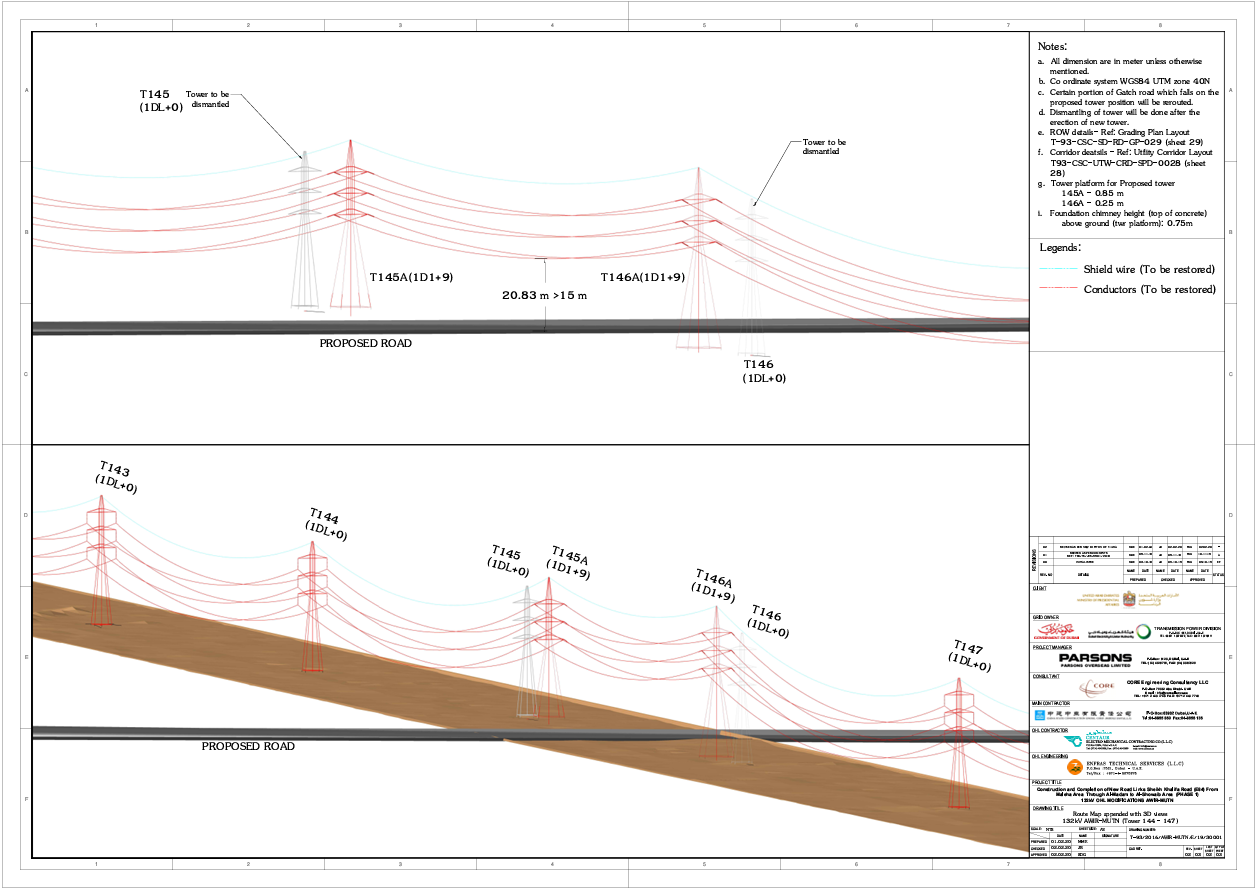
Task: Click the T144 (1DL+0) tower label
Action: click(326, 523)
